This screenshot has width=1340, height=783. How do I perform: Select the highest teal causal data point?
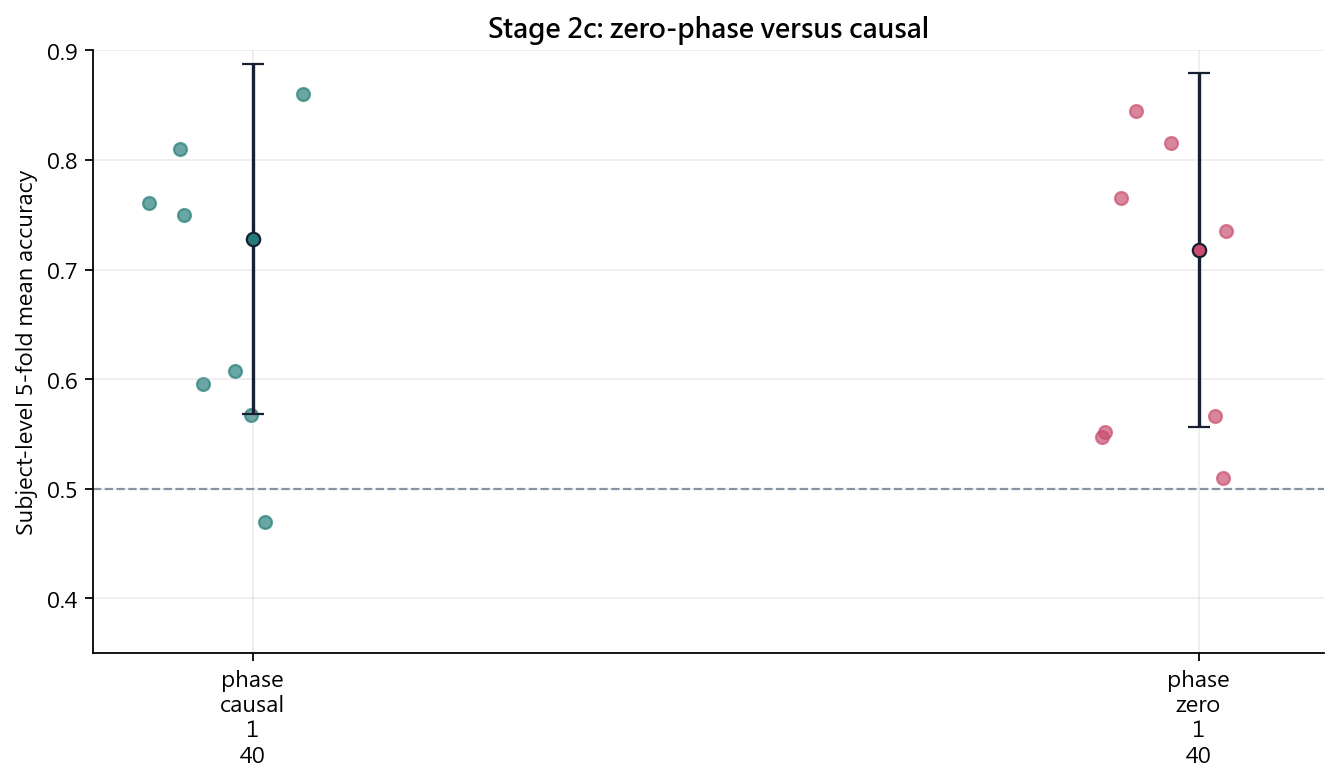point(303,94)
